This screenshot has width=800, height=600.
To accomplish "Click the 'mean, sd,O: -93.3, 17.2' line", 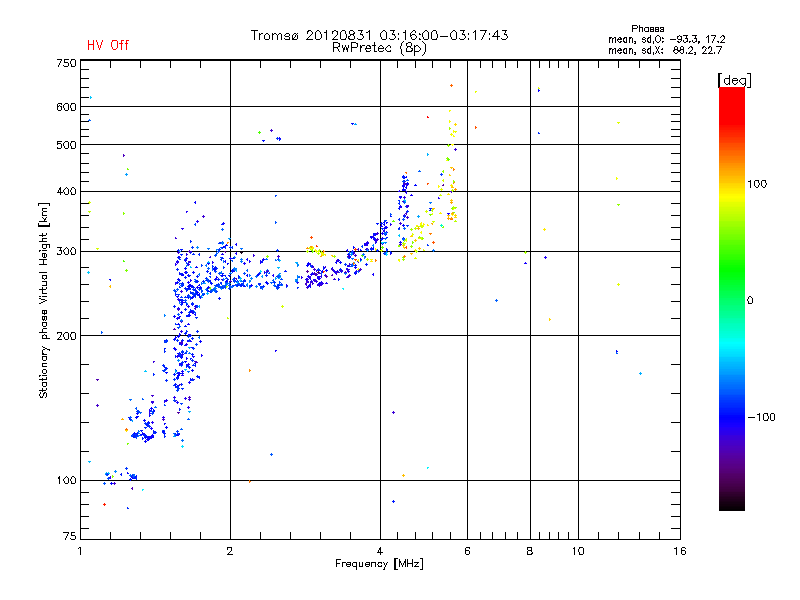I will 666,40.
